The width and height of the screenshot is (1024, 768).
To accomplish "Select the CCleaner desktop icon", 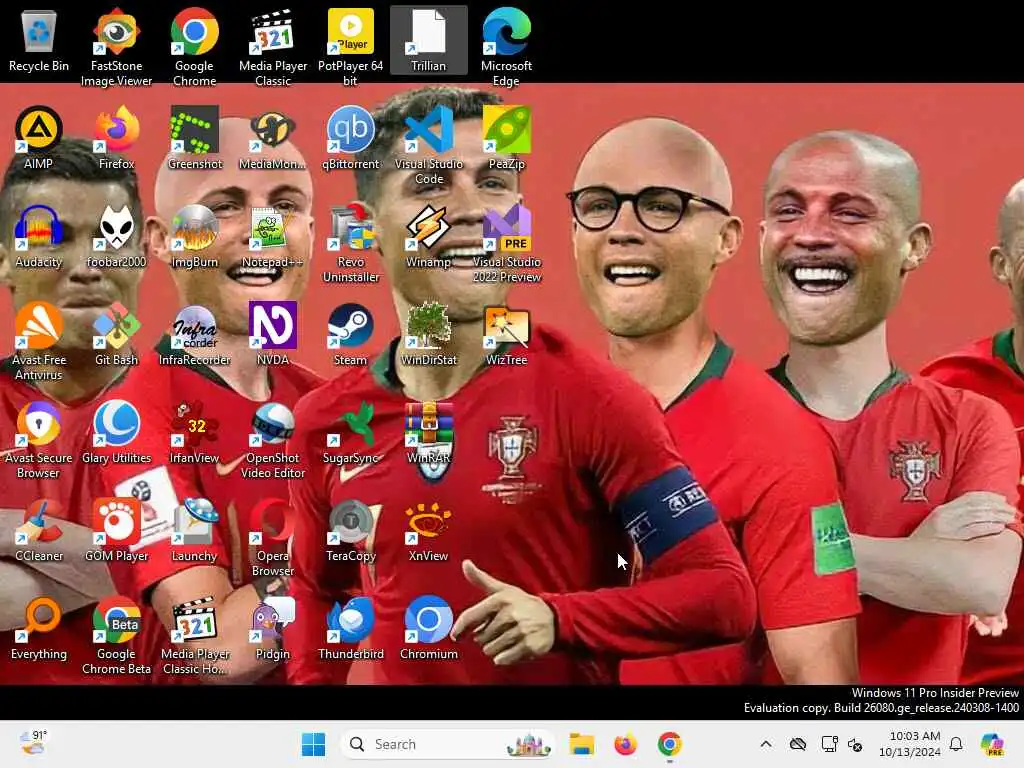I will [39, 530].
